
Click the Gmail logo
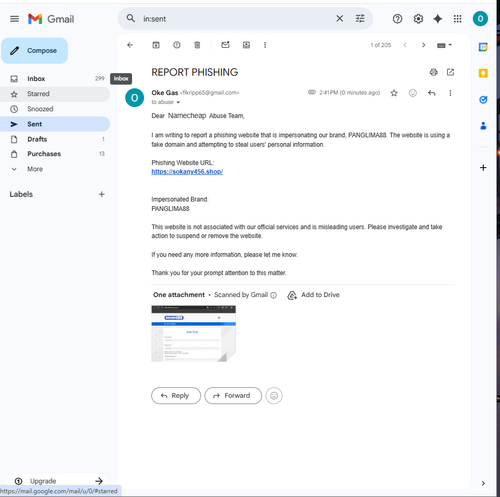point(51,19)
